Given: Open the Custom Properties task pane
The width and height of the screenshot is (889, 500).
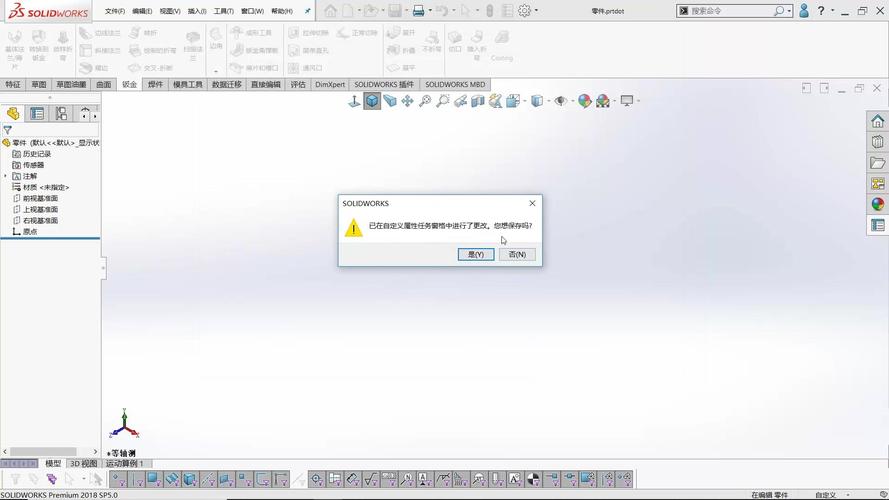Looking at the screenshot, I should coord(878,225).
